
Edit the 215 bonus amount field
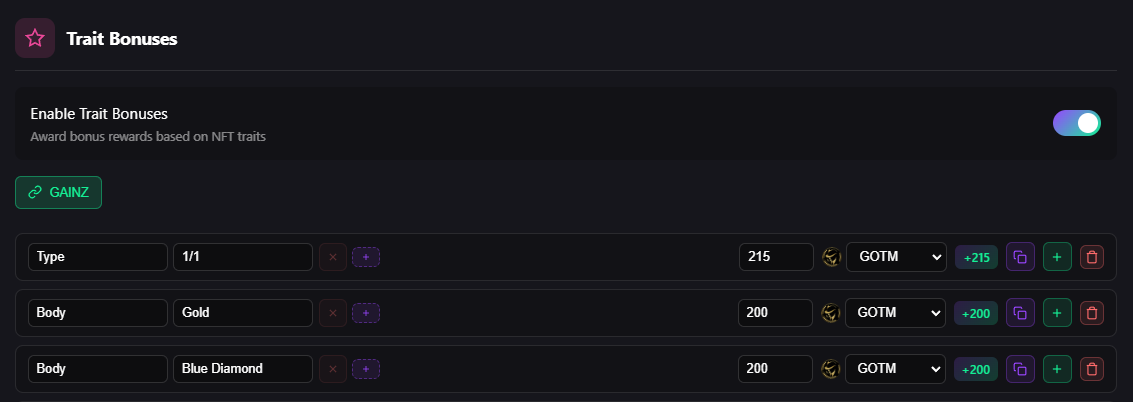776,257
